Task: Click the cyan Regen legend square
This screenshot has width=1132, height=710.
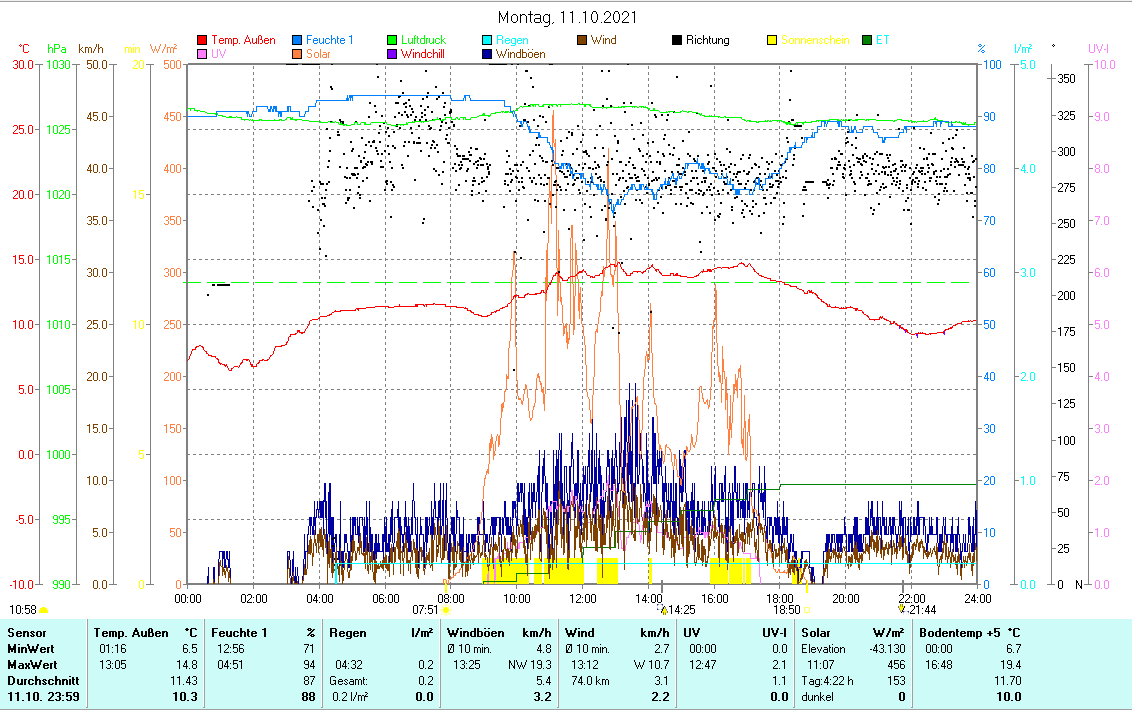Action: coord(487,41)
